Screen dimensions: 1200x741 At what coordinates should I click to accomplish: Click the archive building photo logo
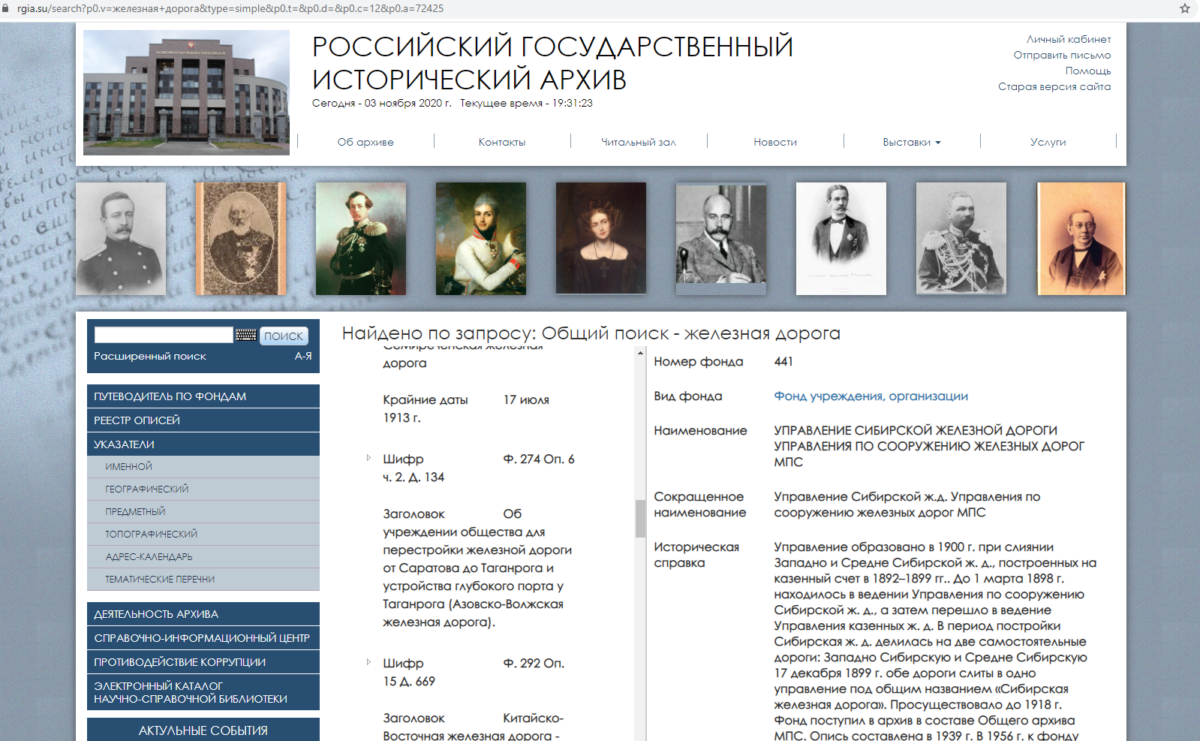(186, 92)
